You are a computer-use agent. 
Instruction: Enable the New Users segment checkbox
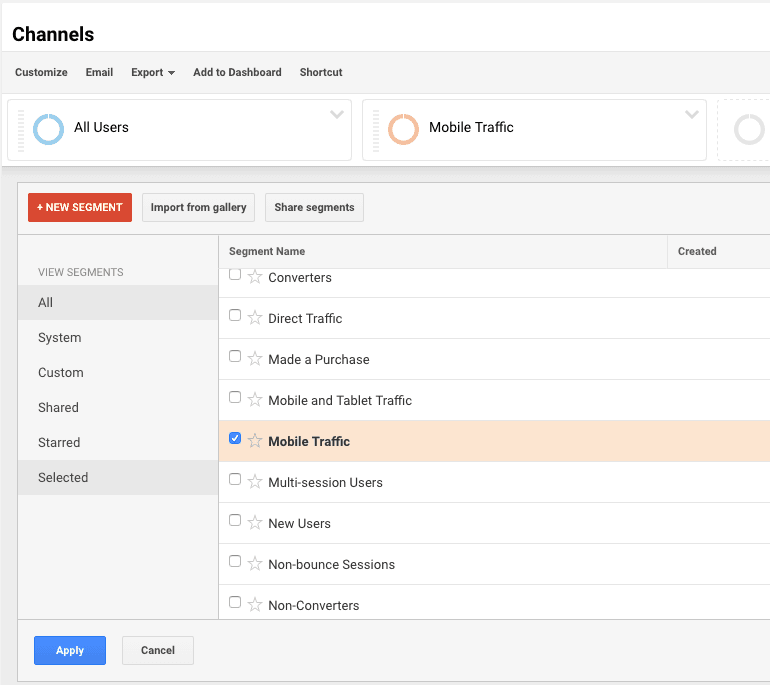[235, 520]
